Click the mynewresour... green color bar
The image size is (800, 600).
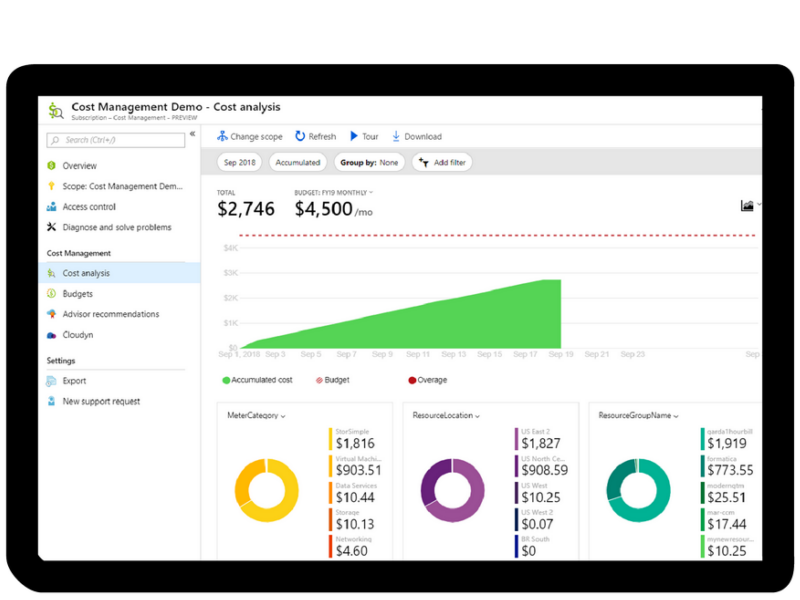coord(703,546)
